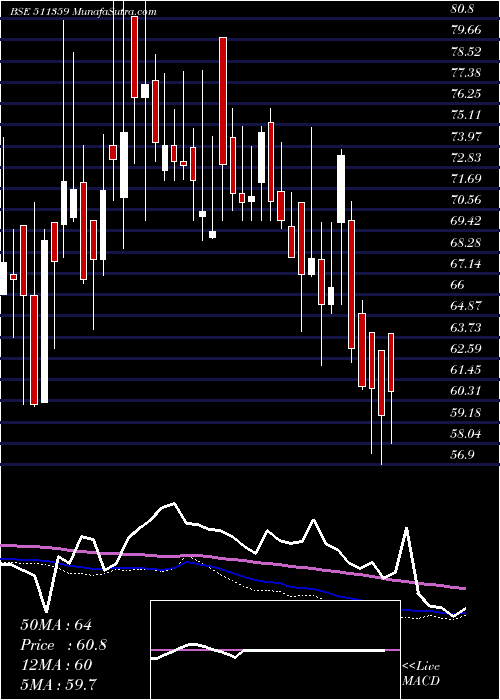
Task: Click the 79.66 price axis label
Action: (x=466, y=30)
